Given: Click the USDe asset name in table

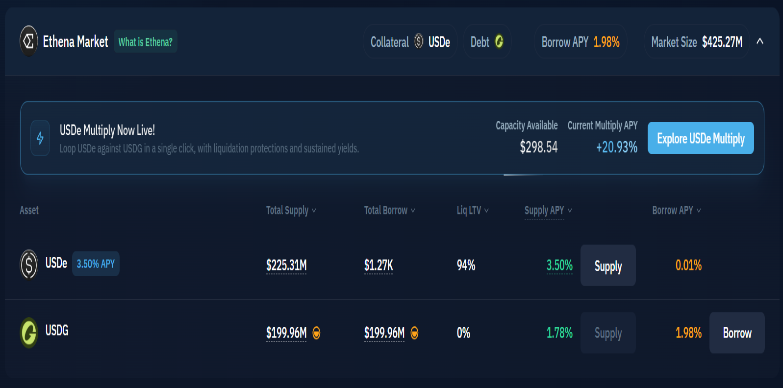Looking at the screenshot, I should pos(56,263).
